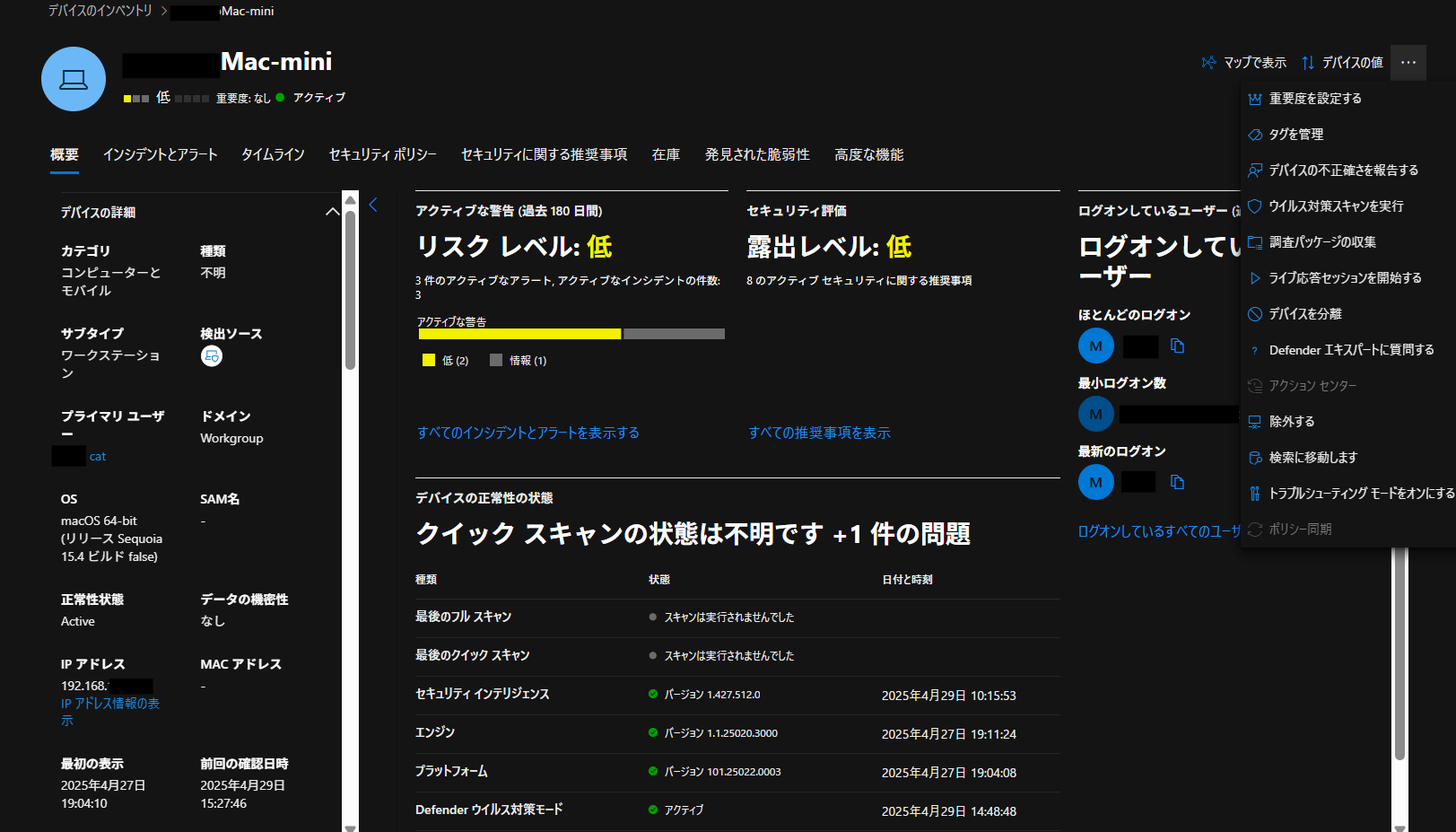The image size is (1456, 832).
Task: Click the detection source icon under 検出ソース
Action: point(212,356)
